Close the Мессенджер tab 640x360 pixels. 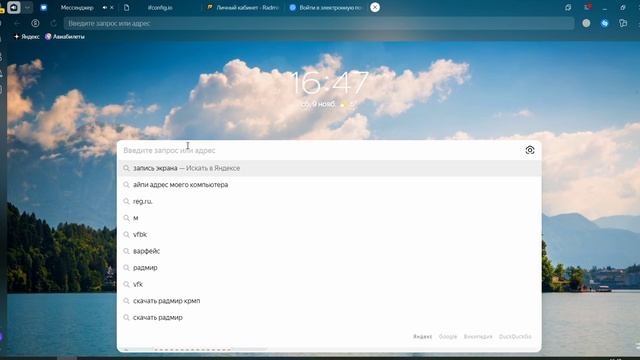(112, 7)
